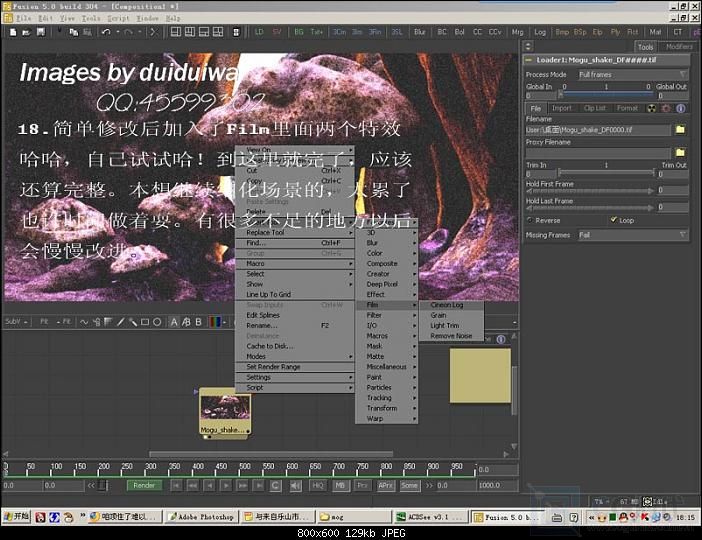
Task: Add Brightness Contrast via BC button
Action: [442, 32]
